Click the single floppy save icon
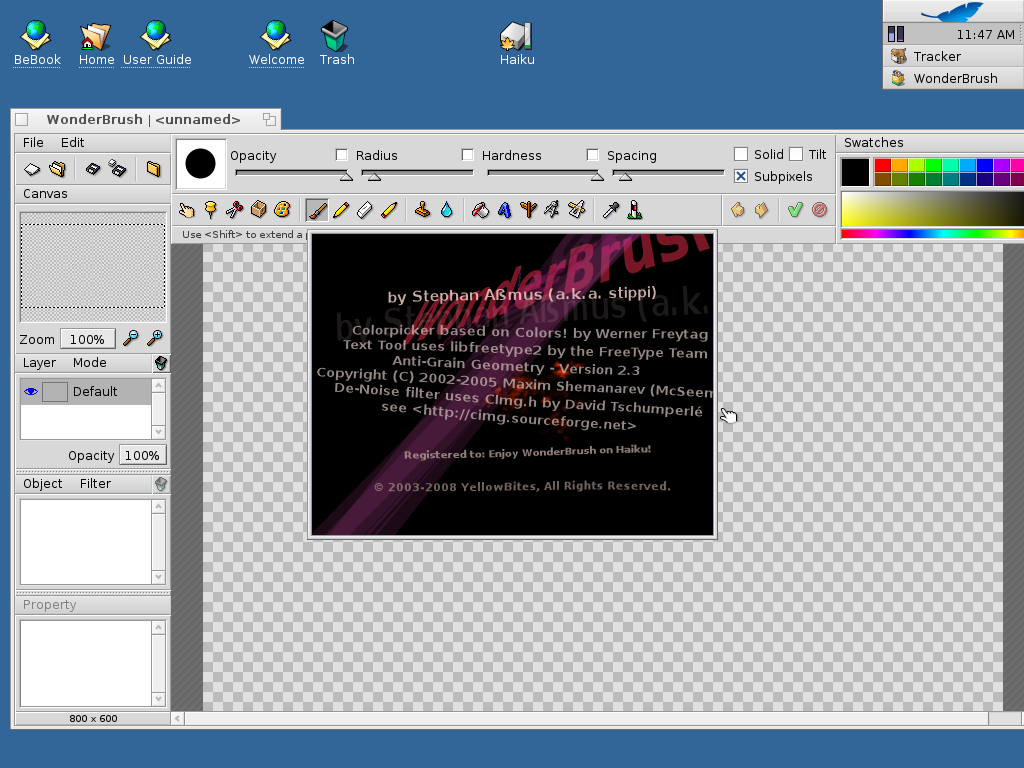This screenshot has width=1024, height=768. pyautogui.click(x=93, y=170)
